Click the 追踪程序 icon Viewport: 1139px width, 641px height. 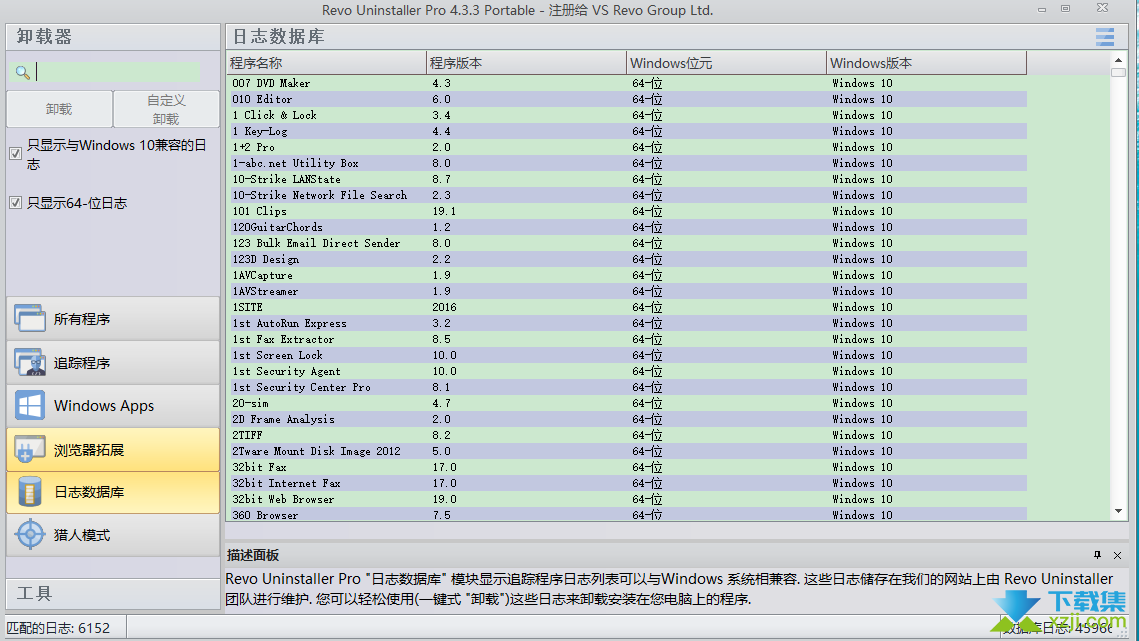(x=30, y=362)
